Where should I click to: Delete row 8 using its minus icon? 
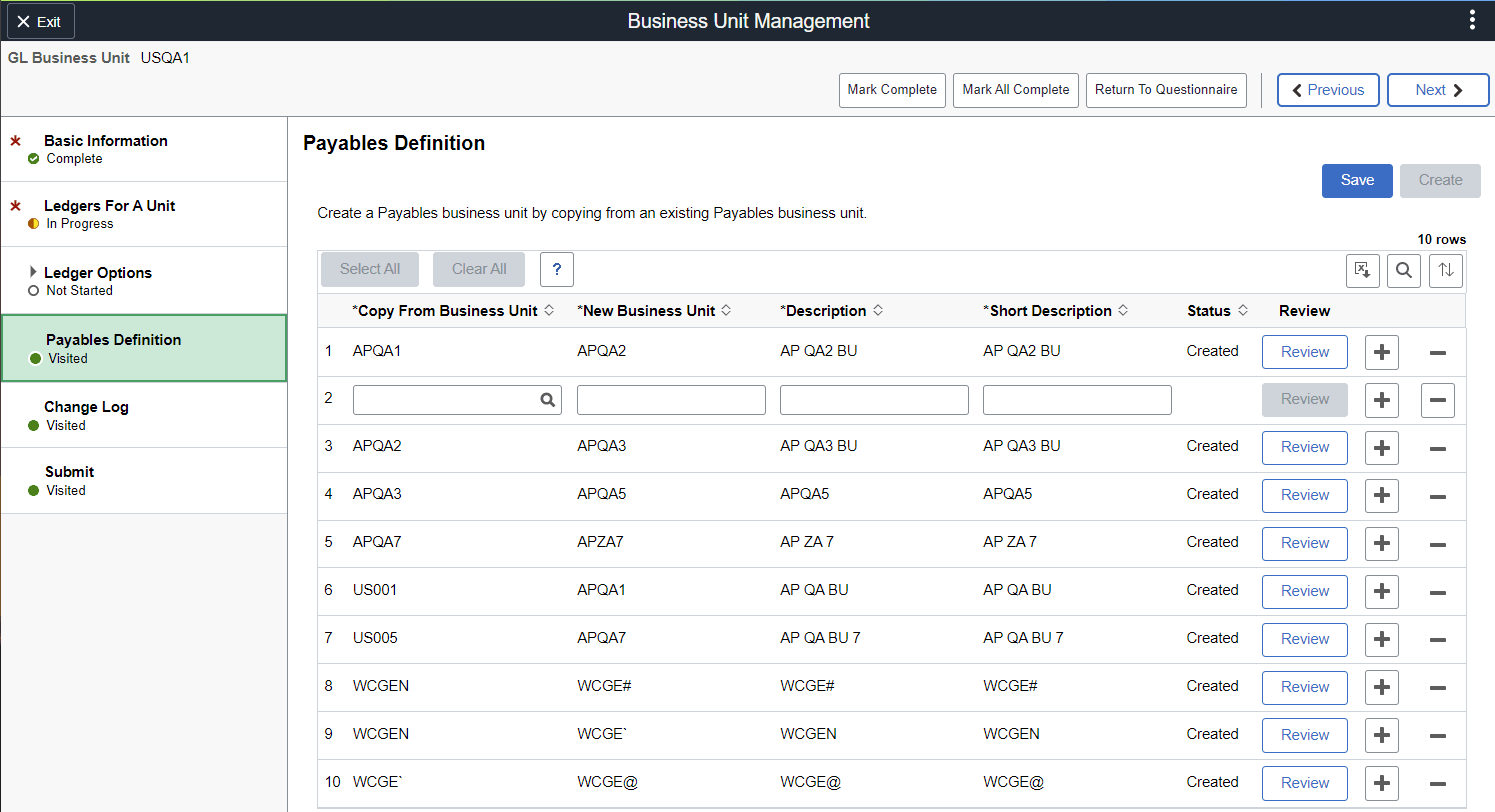1437,687
